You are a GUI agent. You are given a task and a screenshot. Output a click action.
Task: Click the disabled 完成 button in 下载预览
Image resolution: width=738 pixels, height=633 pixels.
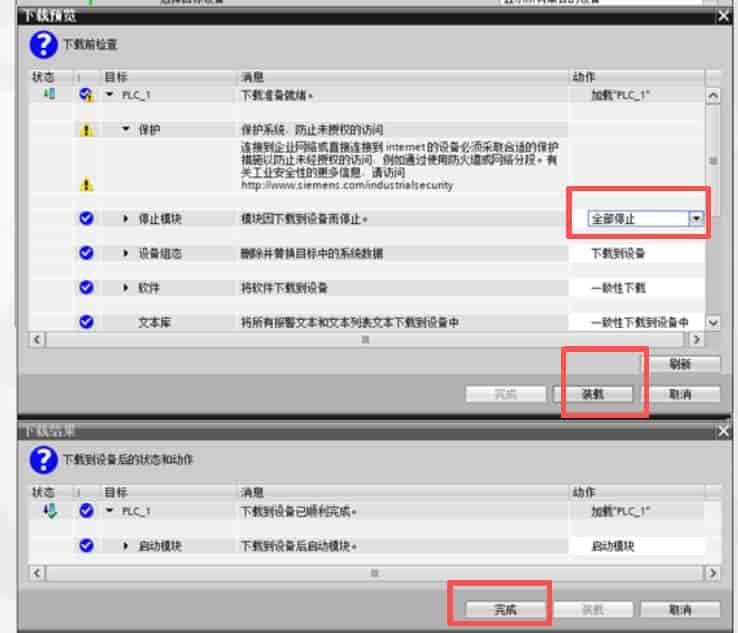coord(505,394)
